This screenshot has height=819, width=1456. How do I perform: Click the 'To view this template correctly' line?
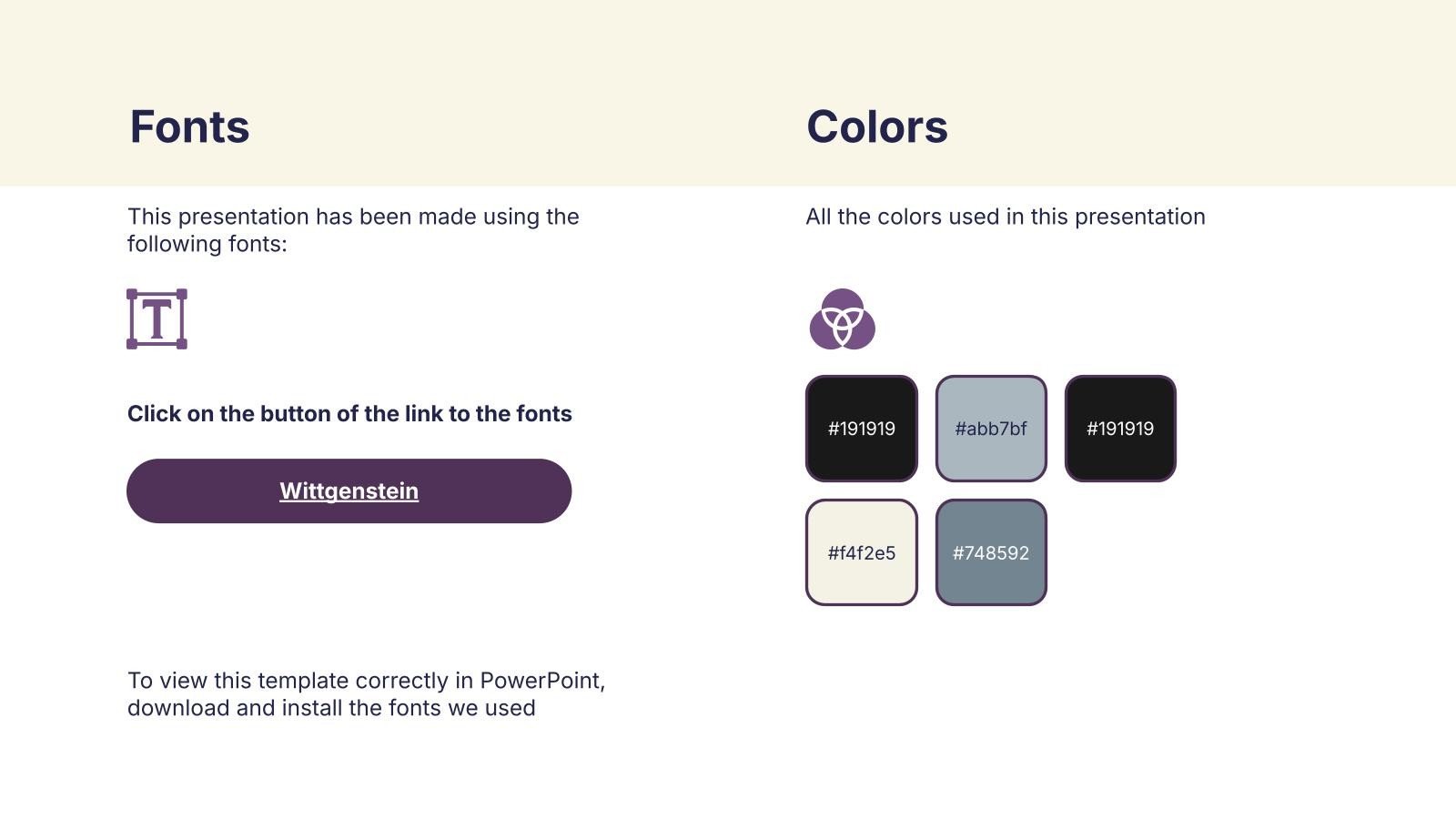pyautogui.click(x=302, y=681)
